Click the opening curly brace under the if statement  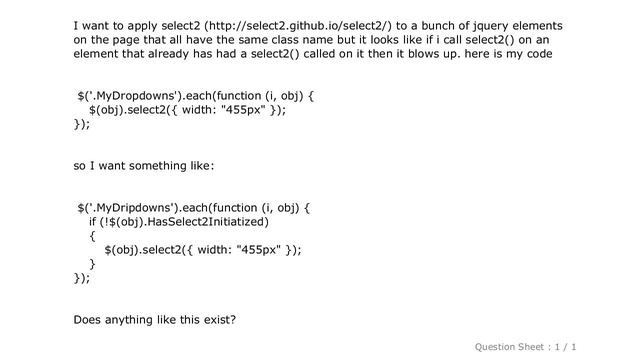point(92,236)
